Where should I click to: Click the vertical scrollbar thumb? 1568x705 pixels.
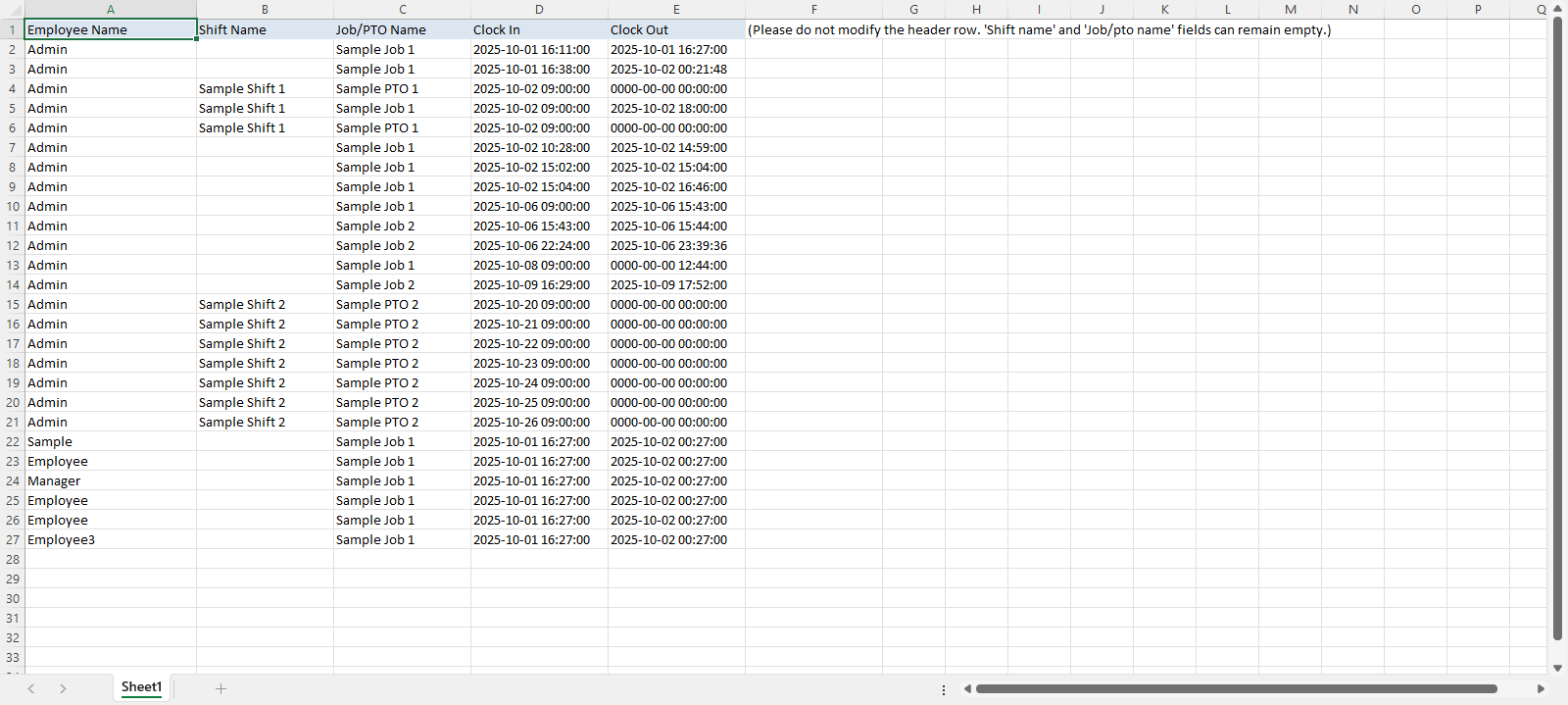tap(1557, 324)
